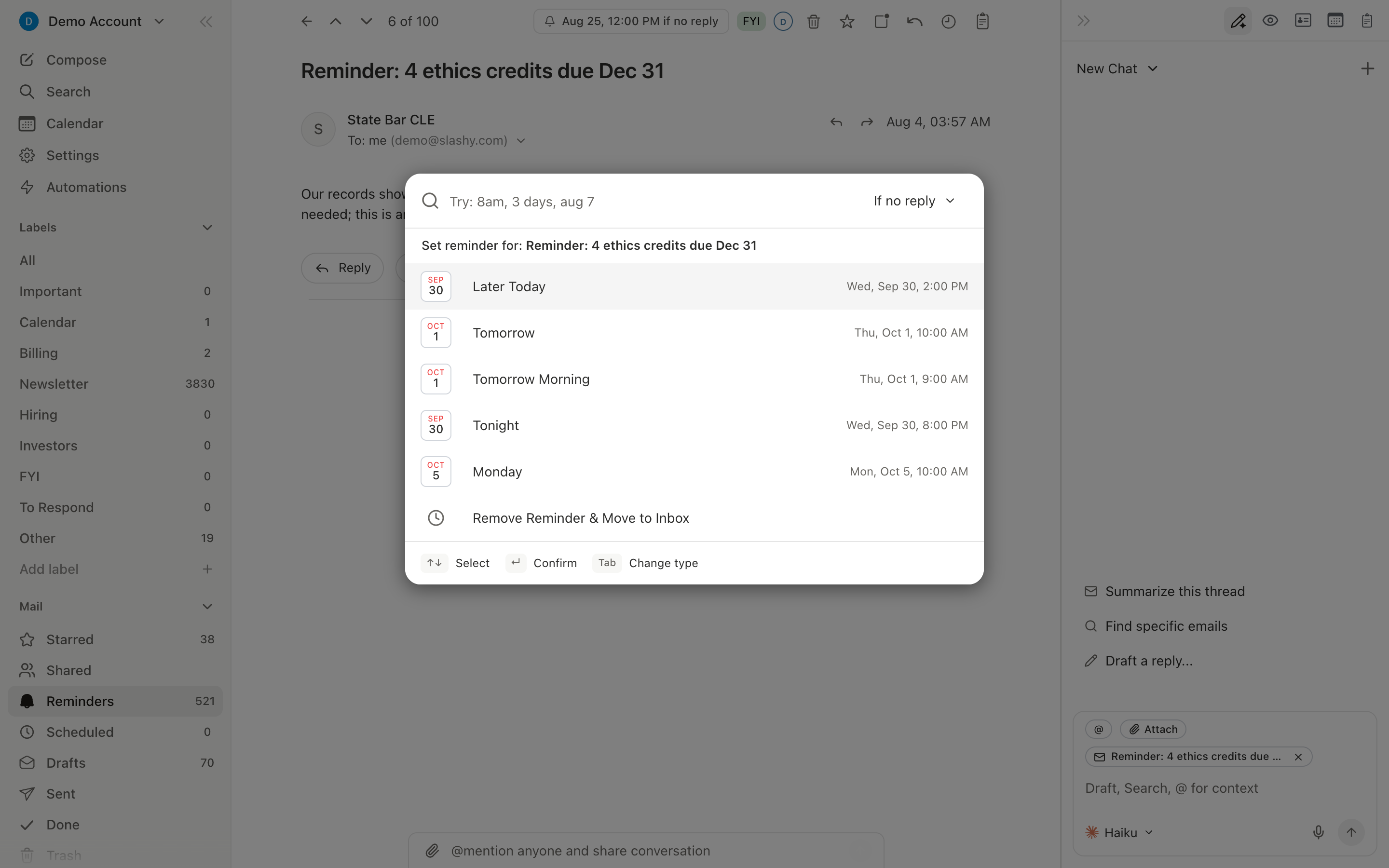The image size is (1389, 868).
Task: Click the Attach button in chat box
Action: point(1153,729)
